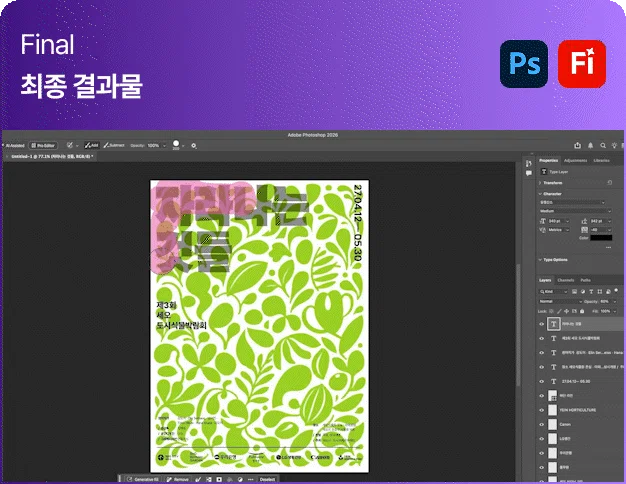The width and height of the screenshot is (626, 484).
Task: Click the Share icon in the top bar
Action: pos(577,146)
